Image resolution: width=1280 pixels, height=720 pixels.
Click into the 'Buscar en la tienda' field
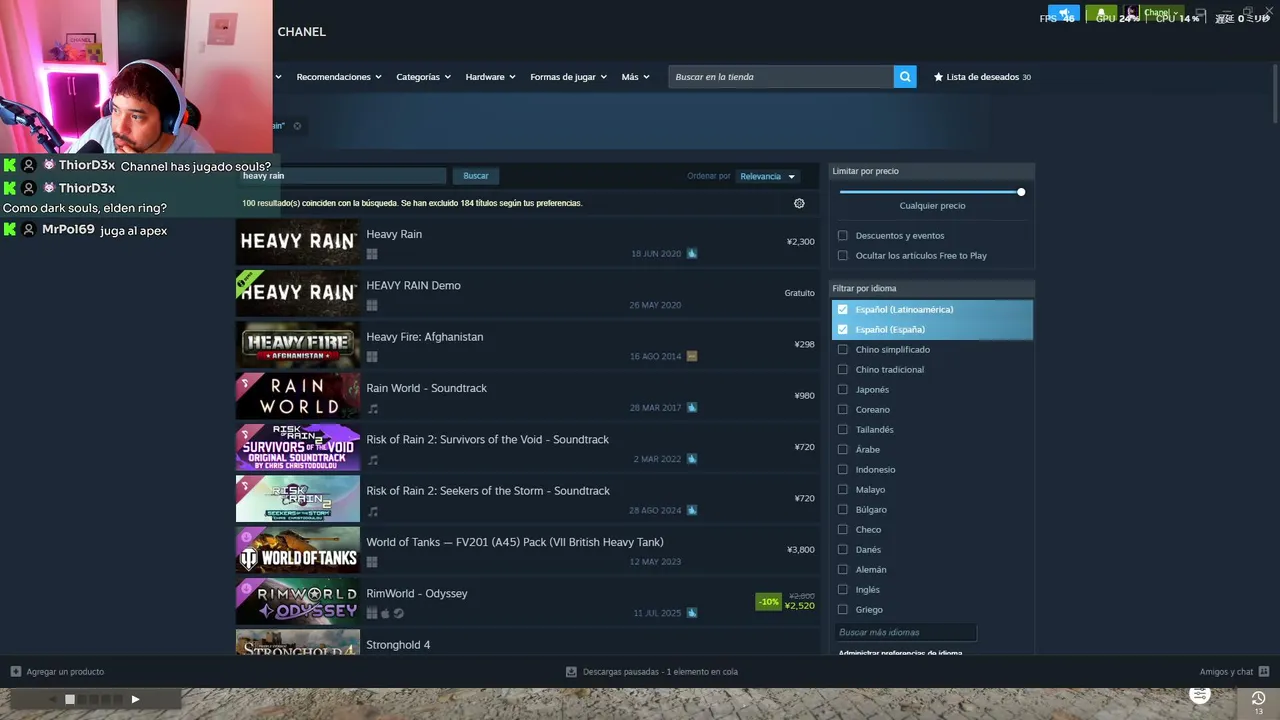coord(781,77)
